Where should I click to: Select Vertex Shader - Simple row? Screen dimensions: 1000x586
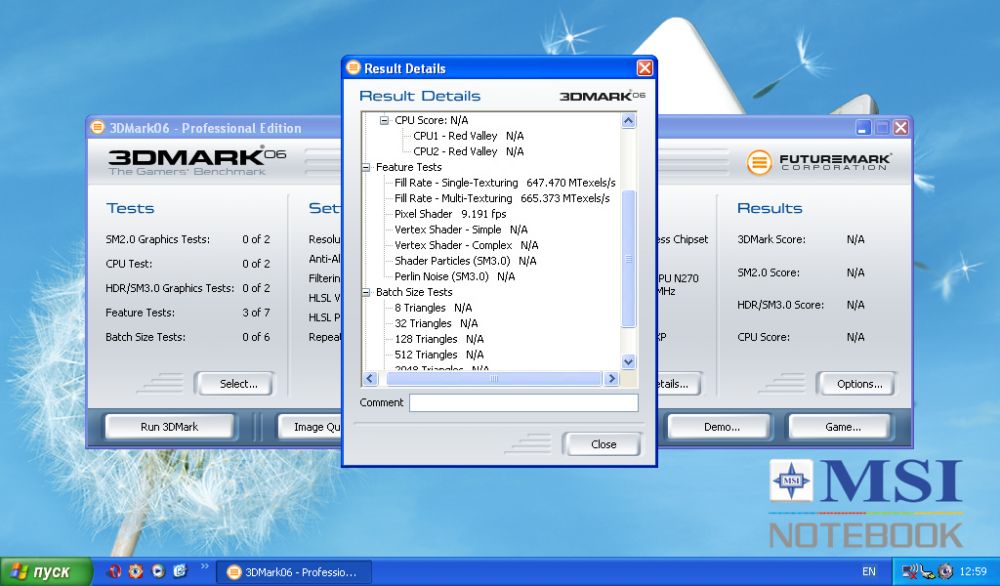click(461, 230)
